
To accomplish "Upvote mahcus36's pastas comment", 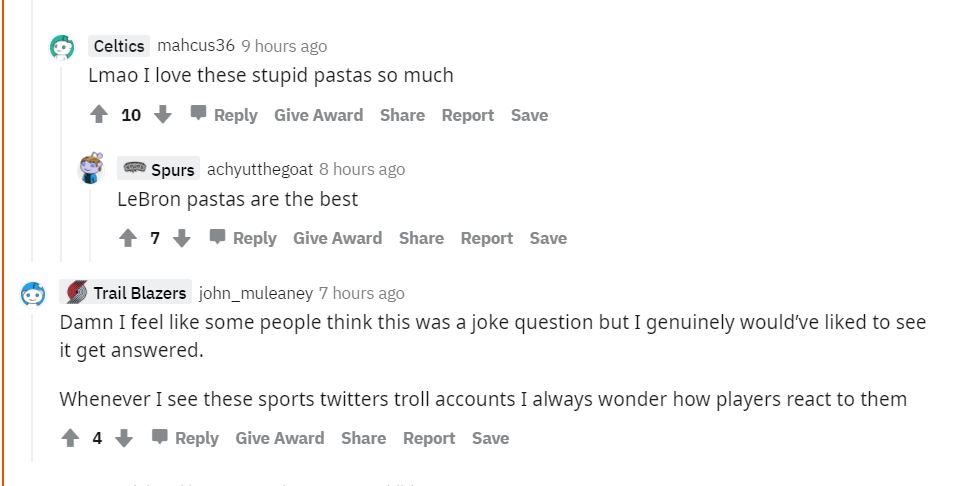I will click(99, 115).
